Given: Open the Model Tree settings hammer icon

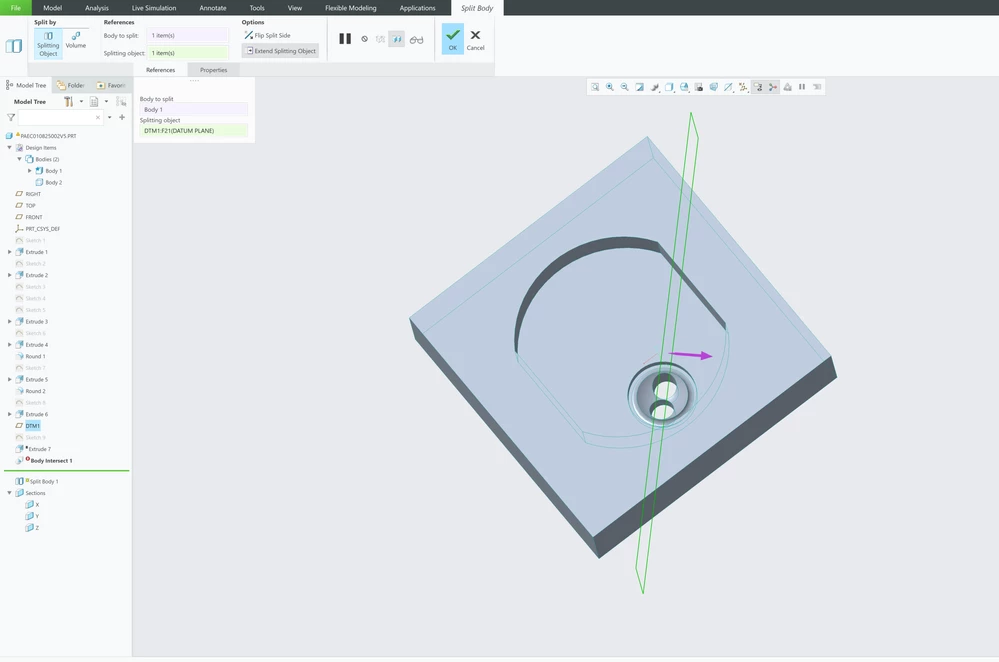Looking at the screenshot, I should click(68, 101).
